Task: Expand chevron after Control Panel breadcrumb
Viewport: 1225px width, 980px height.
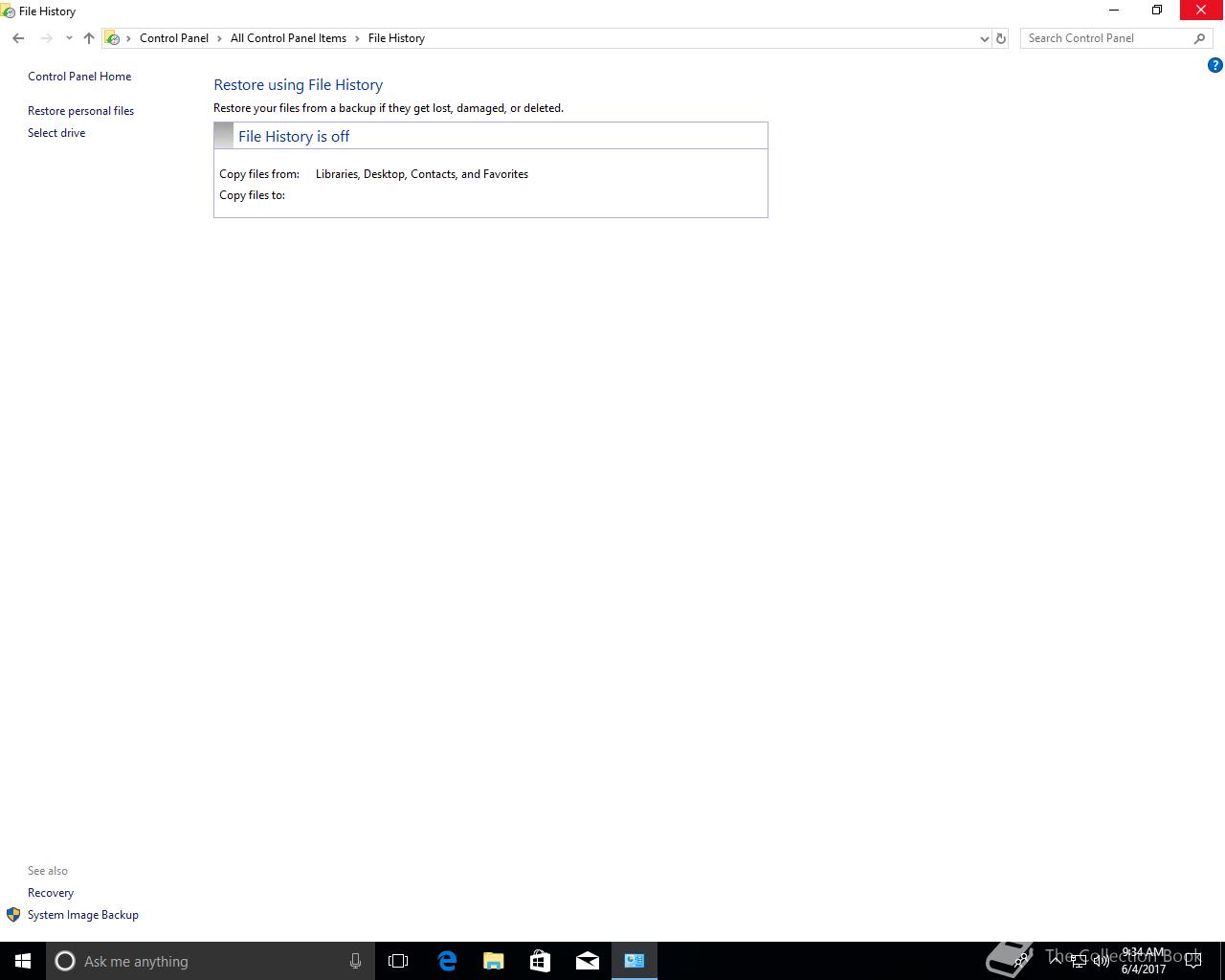Action: pyautogui.click(x=220, y=38)
